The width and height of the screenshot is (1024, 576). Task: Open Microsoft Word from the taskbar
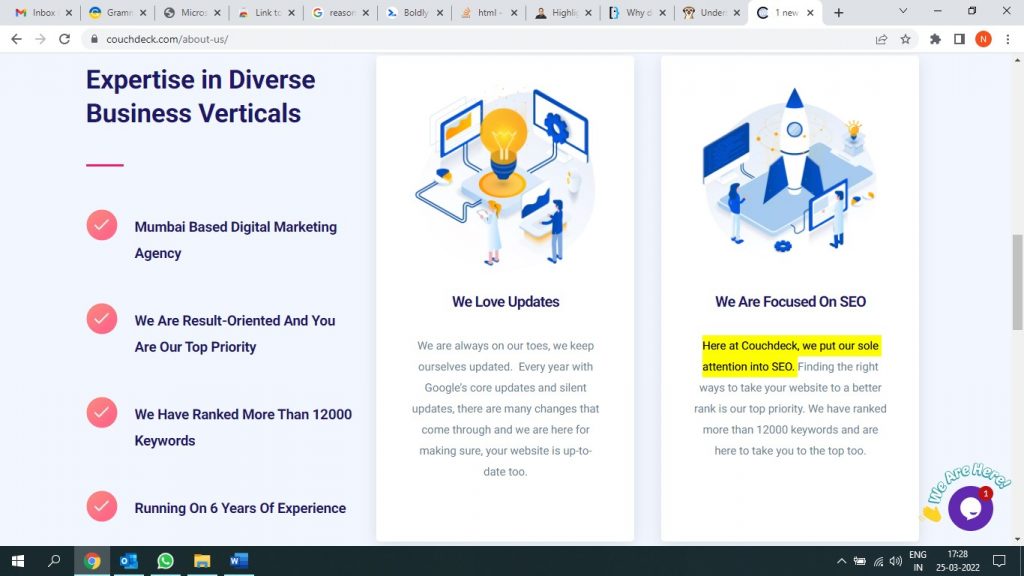pyautogui.click(x=238, y=561)
